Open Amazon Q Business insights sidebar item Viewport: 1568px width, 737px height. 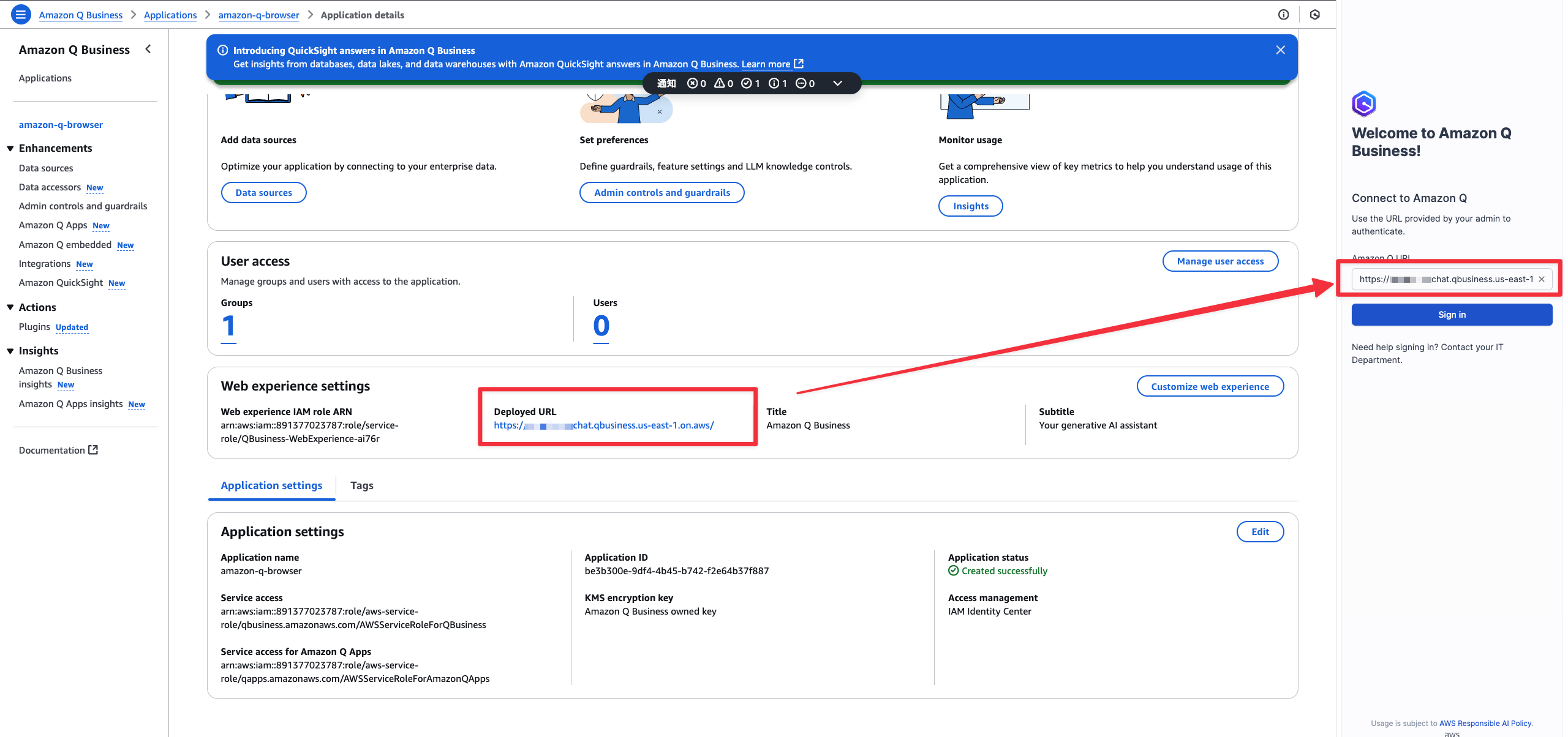(x=61, y=377)
